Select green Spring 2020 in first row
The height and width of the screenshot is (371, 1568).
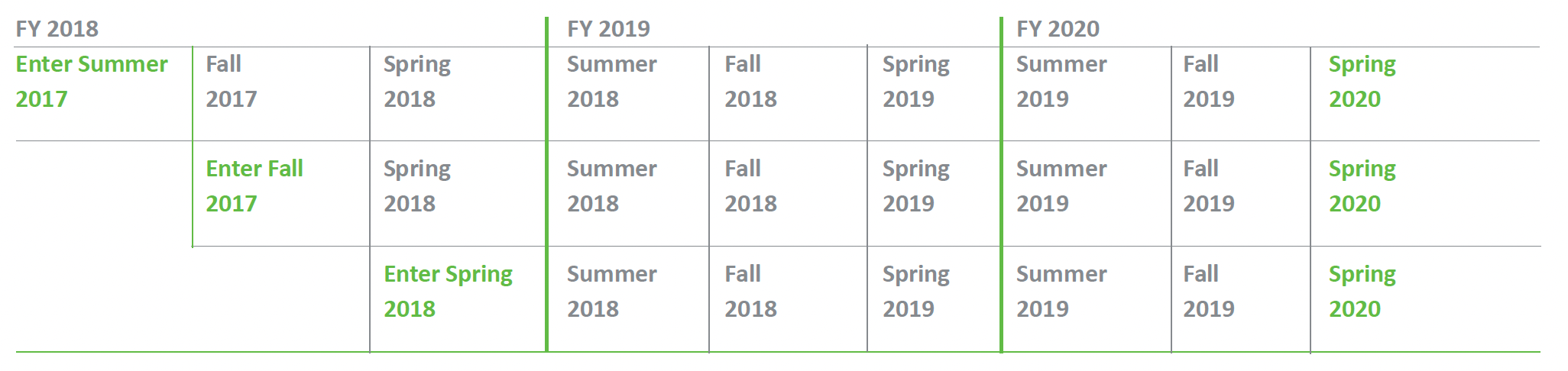click(1362, 81)
